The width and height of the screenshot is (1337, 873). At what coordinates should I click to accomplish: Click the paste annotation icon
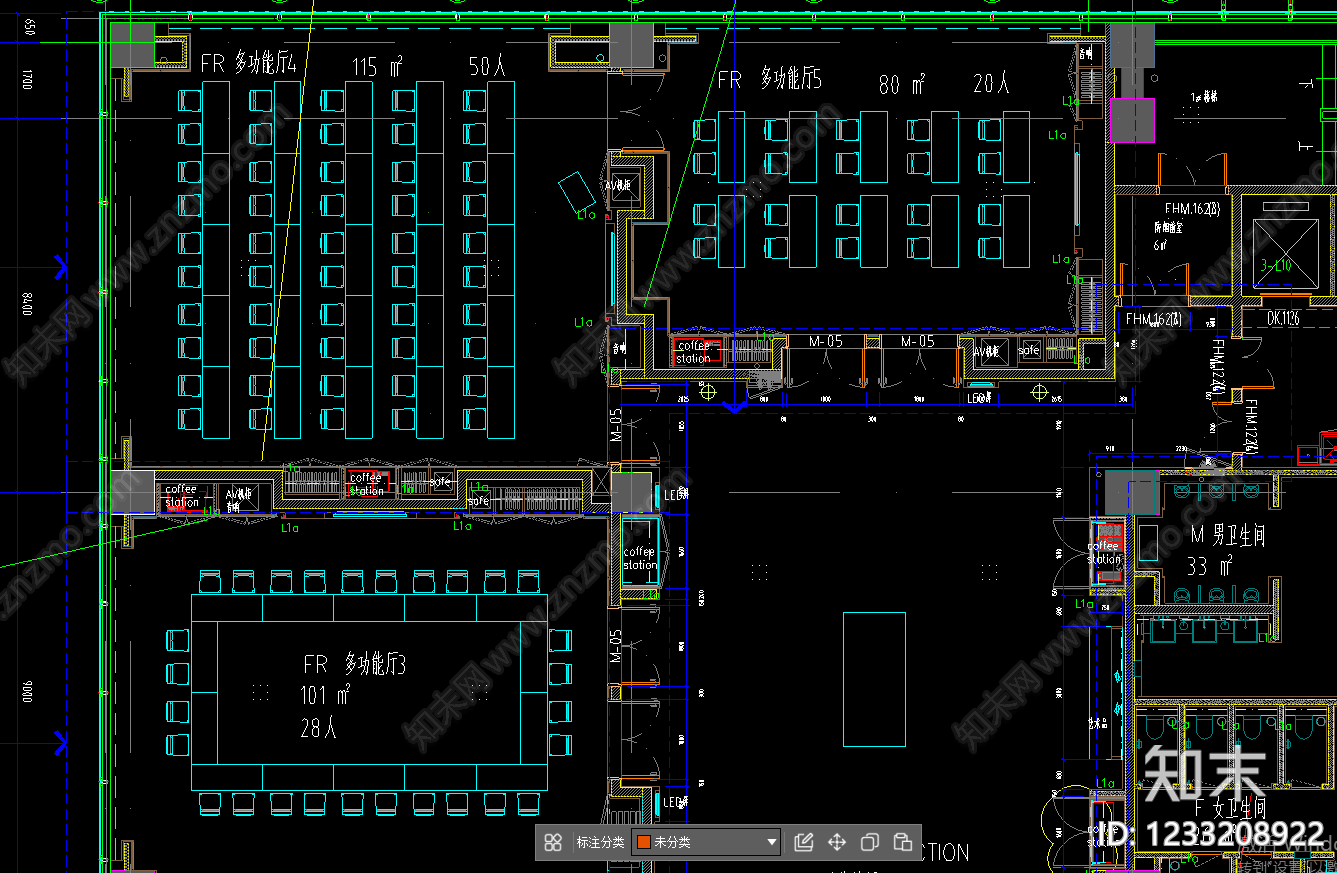(x=902, y=842)
